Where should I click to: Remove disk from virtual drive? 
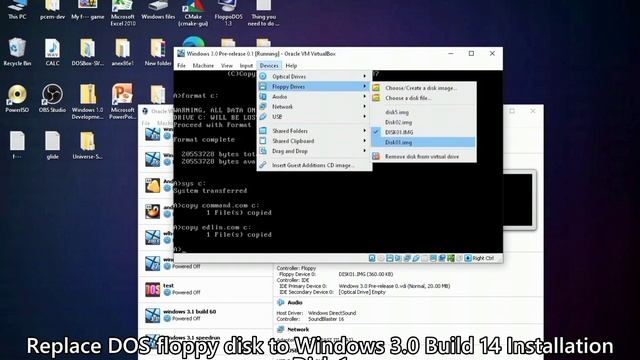[x=423, y=156]
